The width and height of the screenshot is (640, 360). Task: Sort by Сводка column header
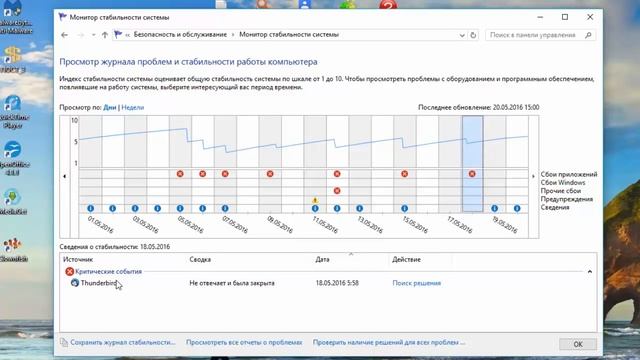pos(200,260)
